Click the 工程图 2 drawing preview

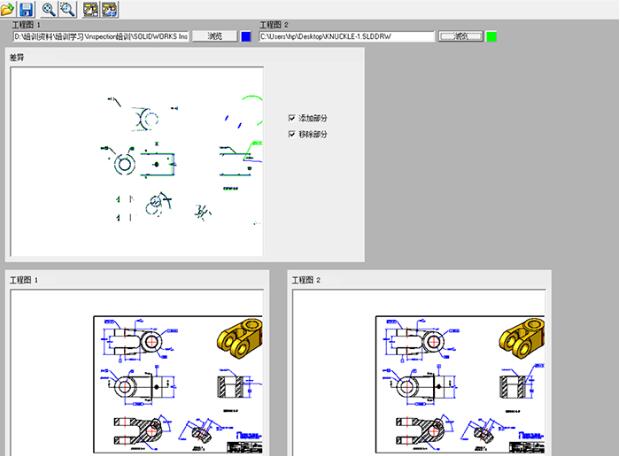pos(419,373)
